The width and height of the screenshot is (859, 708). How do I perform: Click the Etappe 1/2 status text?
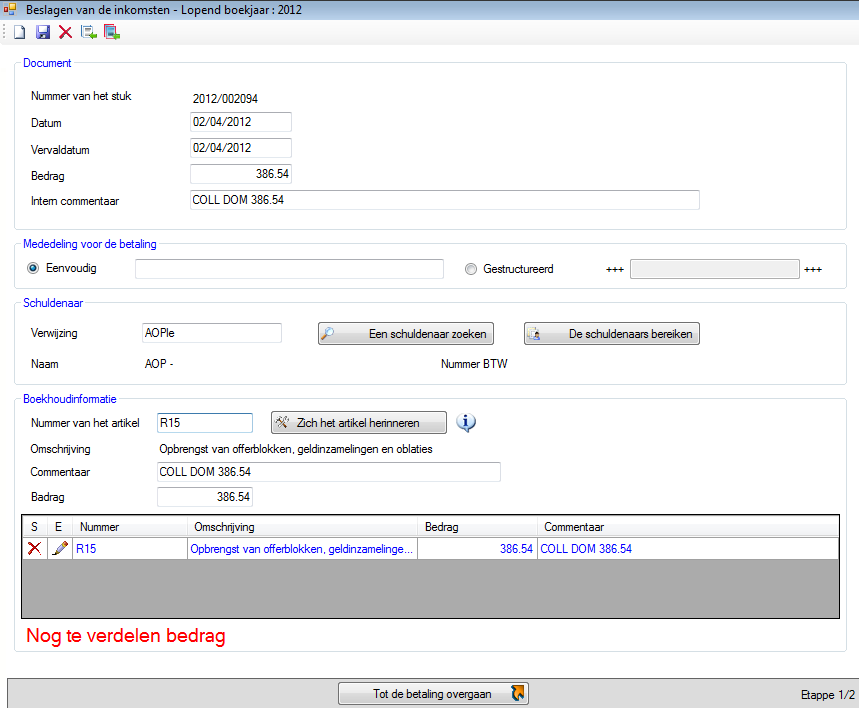828,695
